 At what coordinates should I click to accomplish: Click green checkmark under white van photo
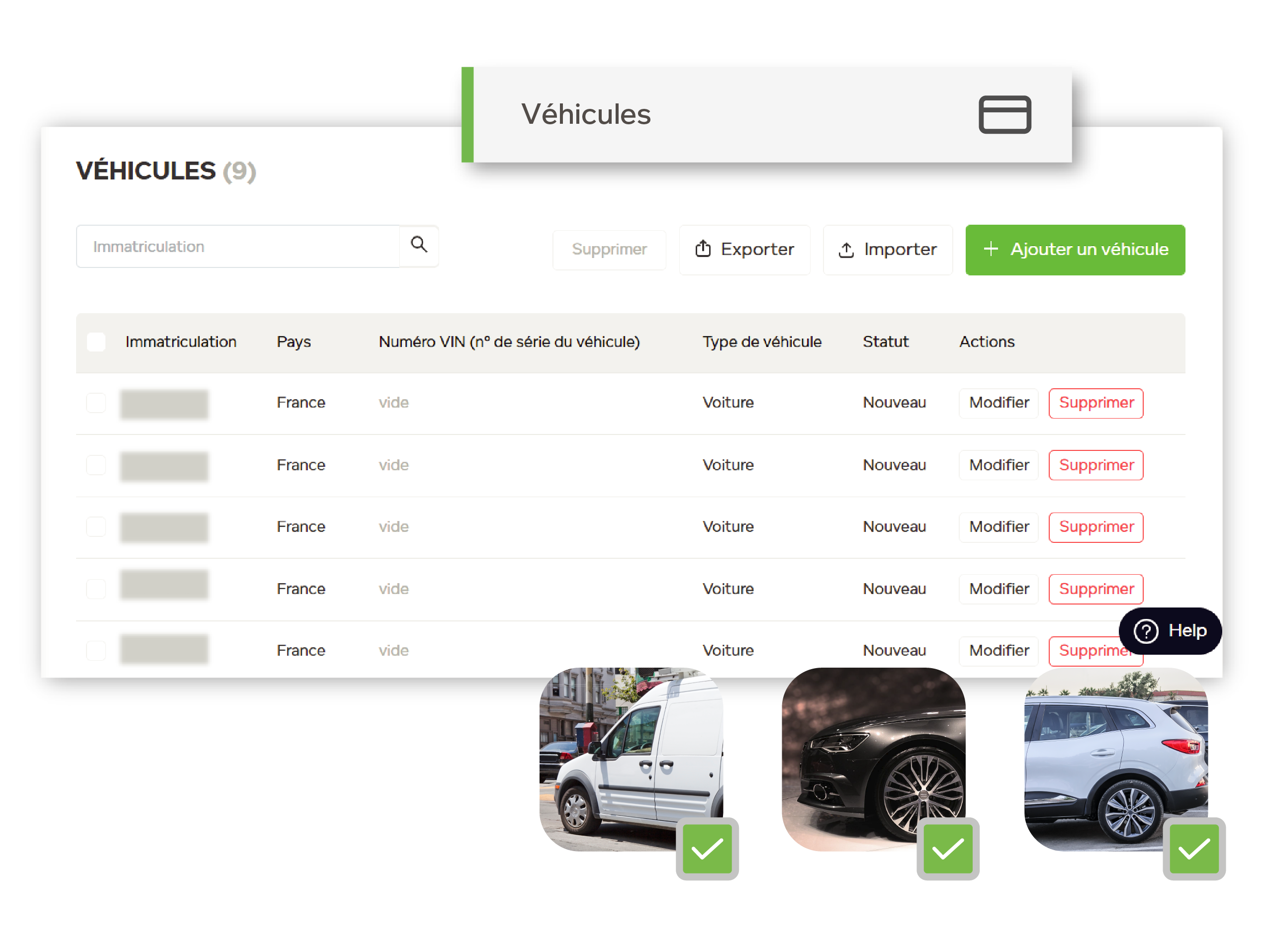click(x=707, y=849)
